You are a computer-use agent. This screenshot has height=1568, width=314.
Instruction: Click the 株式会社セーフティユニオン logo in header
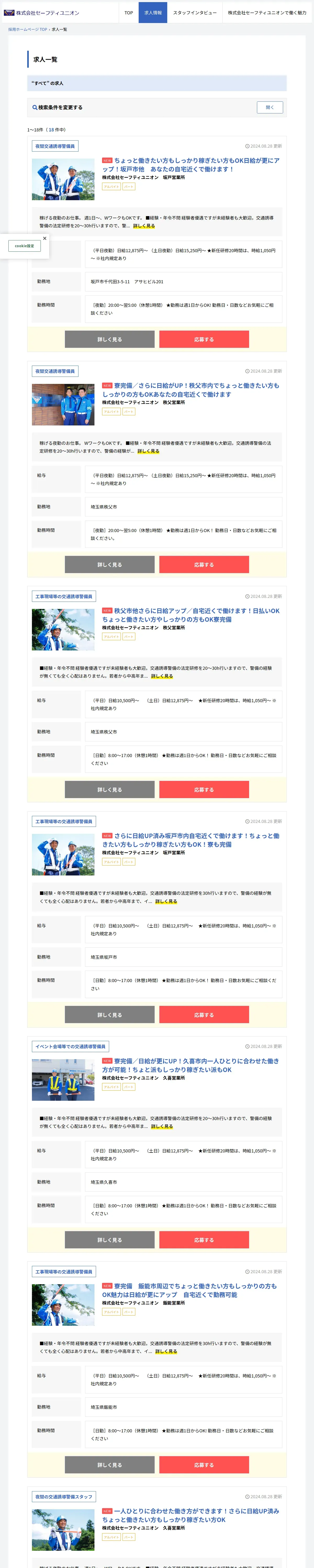[x=41, y=13]
